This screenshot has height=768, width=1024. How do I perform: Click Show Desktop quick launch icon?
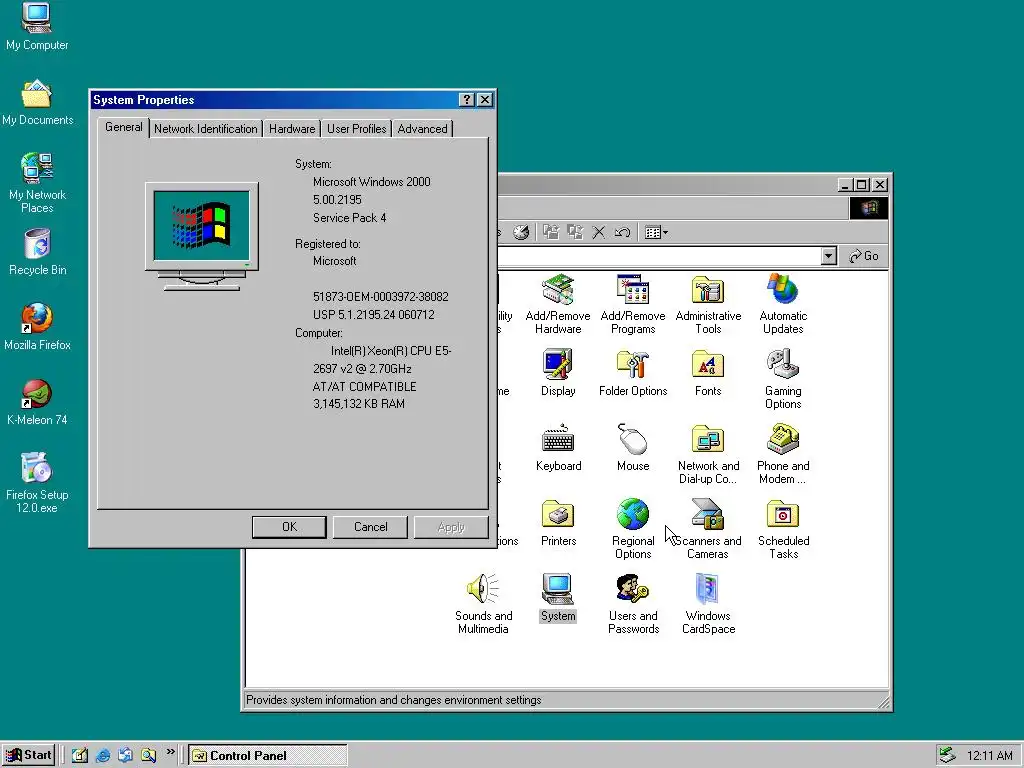pos(80,755)
